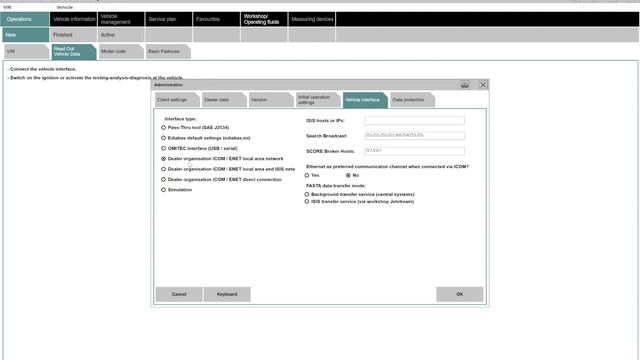Choose Ediabas default settings radio button
640x360 pixels.
164,138
